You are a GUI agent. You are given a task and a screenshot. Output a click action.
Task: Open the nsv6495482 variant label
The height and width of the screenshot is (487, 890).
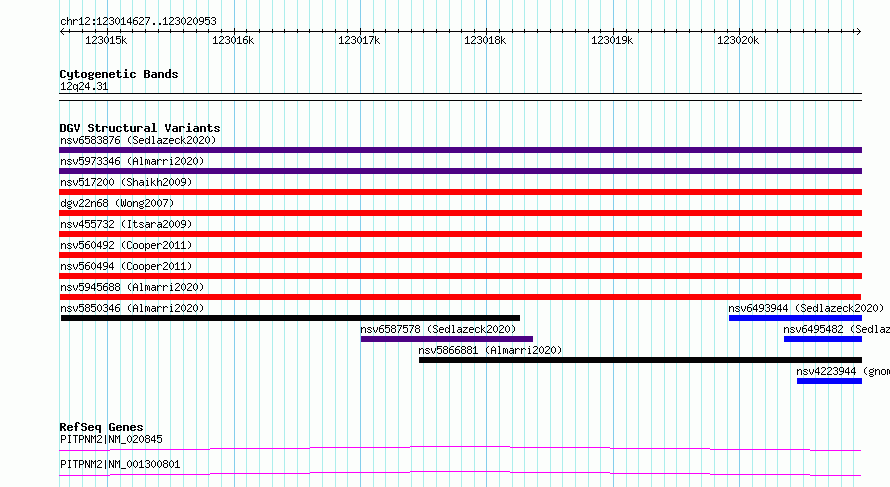pos(837,329)
